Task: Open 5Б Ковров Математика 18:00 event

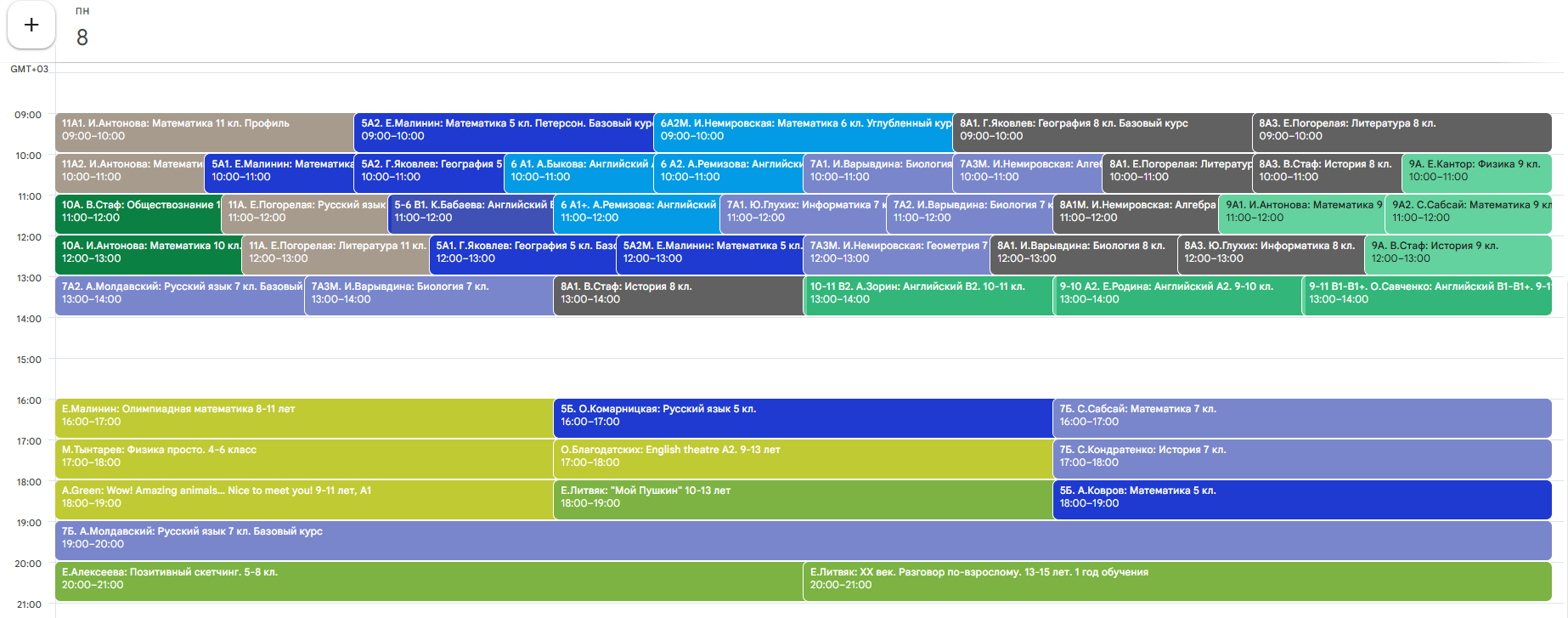Action: (1301, 498)
